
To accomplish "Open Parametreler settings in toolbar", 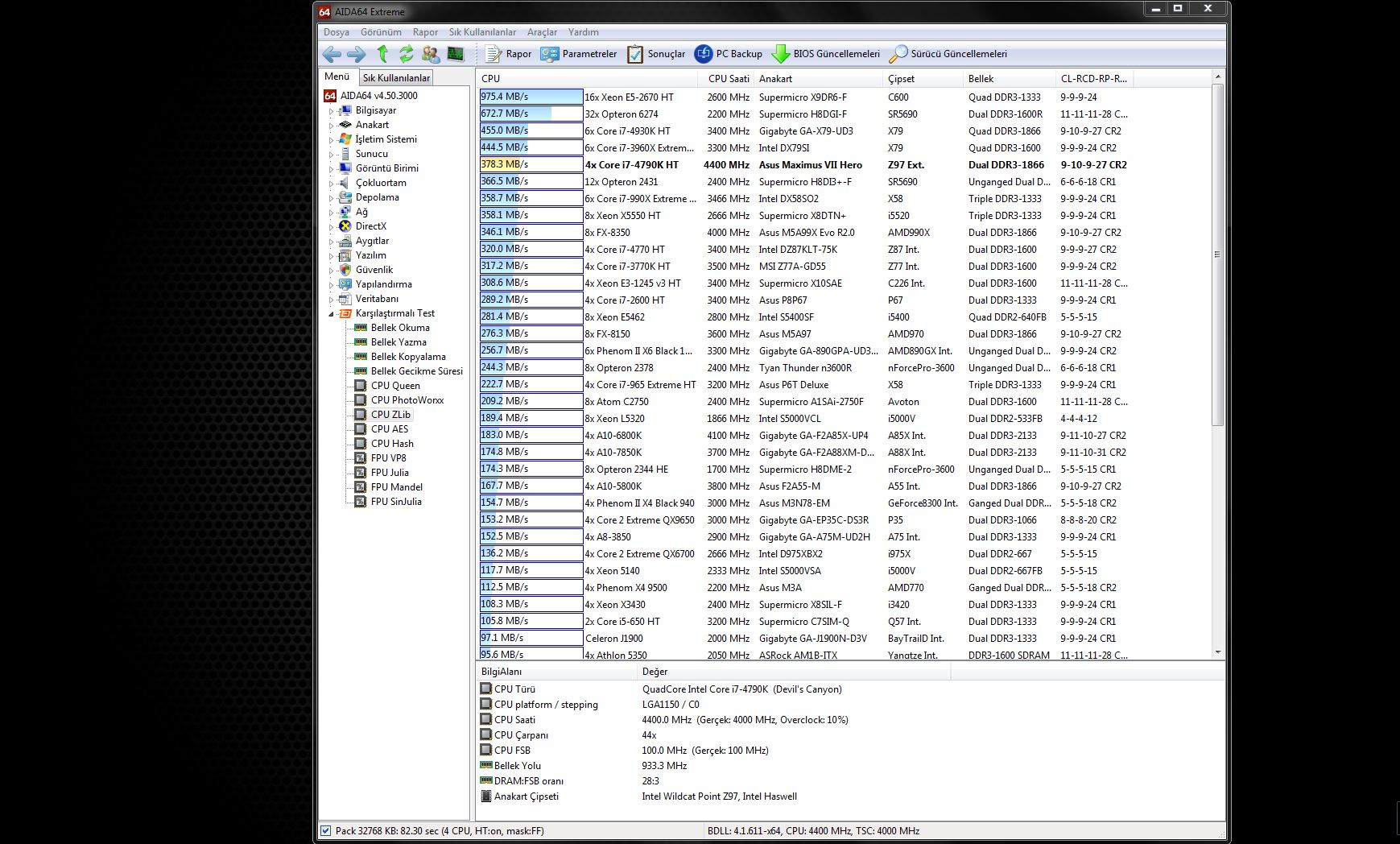I will click(x=579, y=54).
